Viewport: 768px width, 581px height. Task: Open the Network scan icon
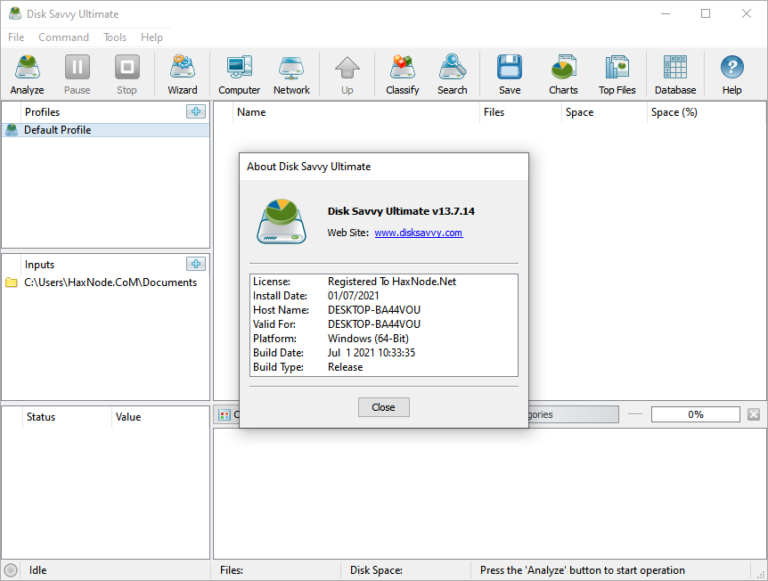point(291,74)
